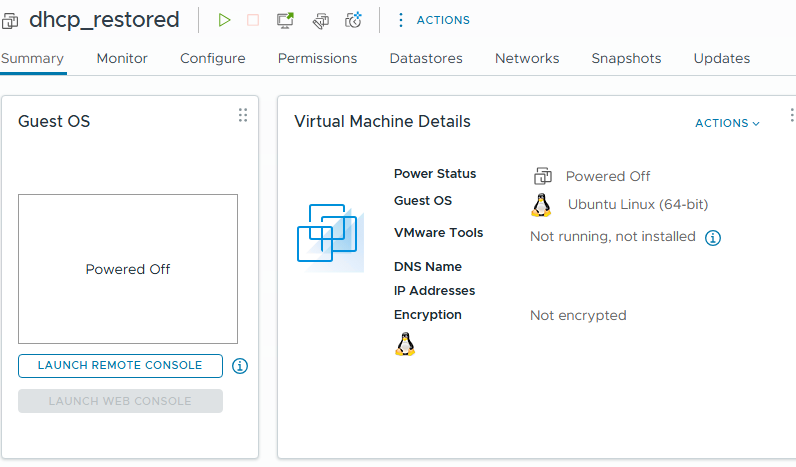Viewport: 796px width, 467px height.
Task: Open the three-dot ACTIONS menu in header
Action: 435,20
